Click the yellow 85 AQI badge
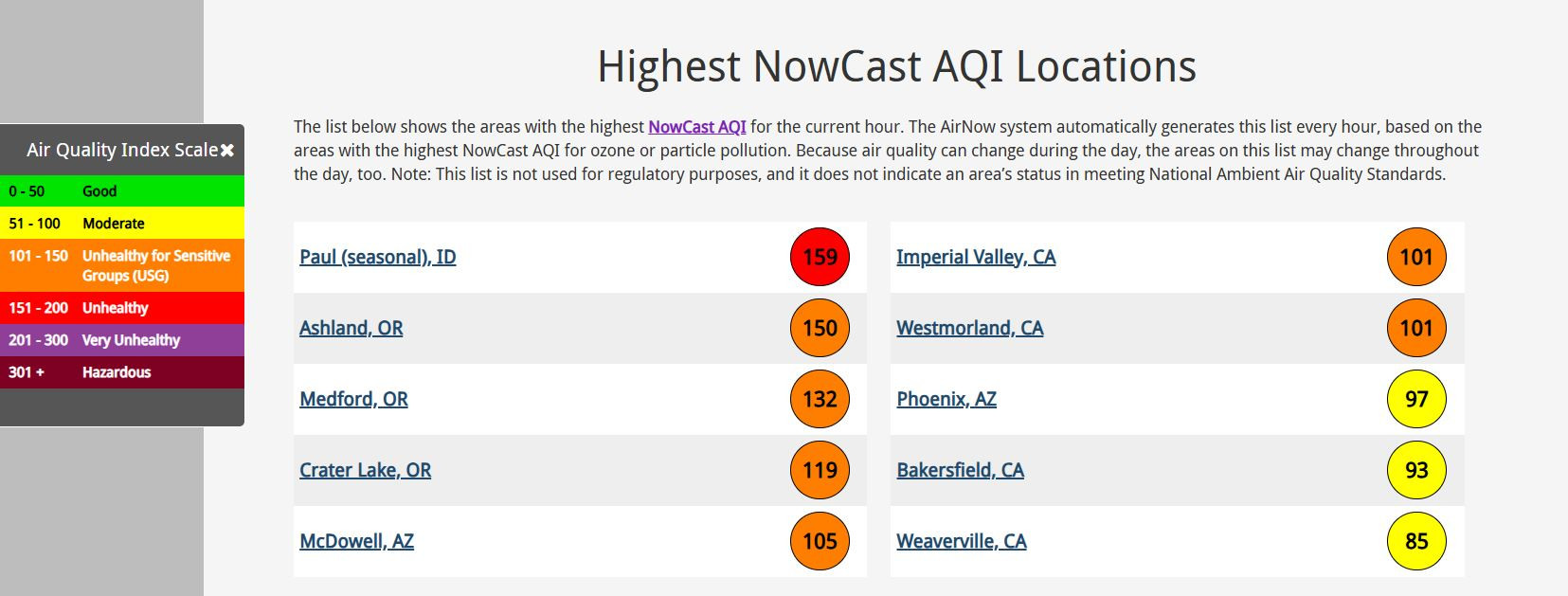The image size is (1568, 596). pyautogui.click(x=1416, y=541)
